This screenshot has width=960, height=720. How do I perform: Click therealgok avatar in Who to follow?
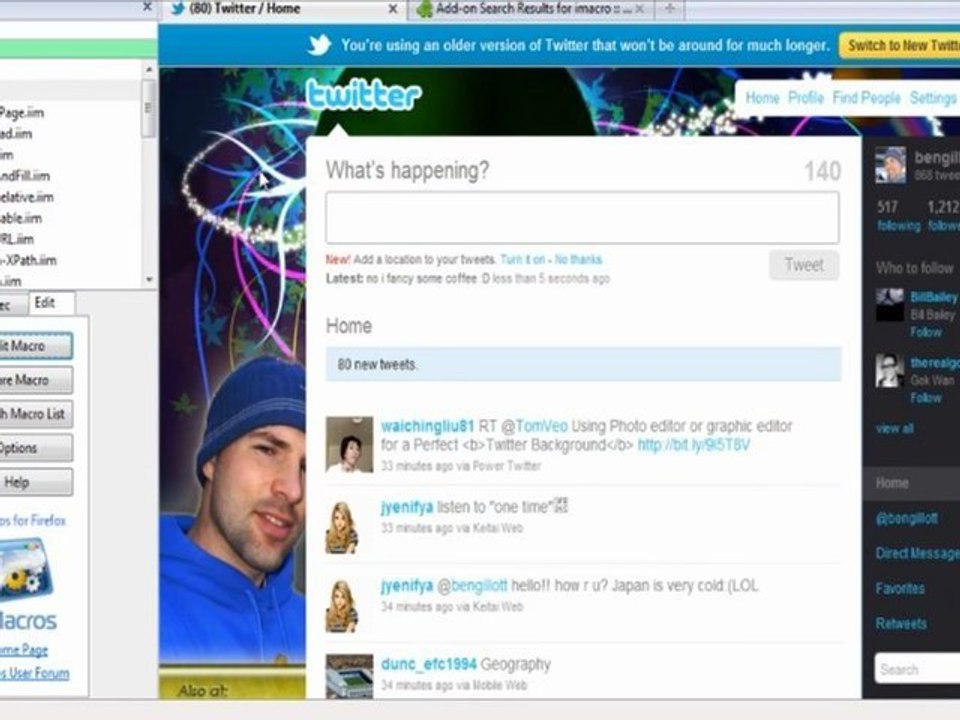tap(890, 370)
